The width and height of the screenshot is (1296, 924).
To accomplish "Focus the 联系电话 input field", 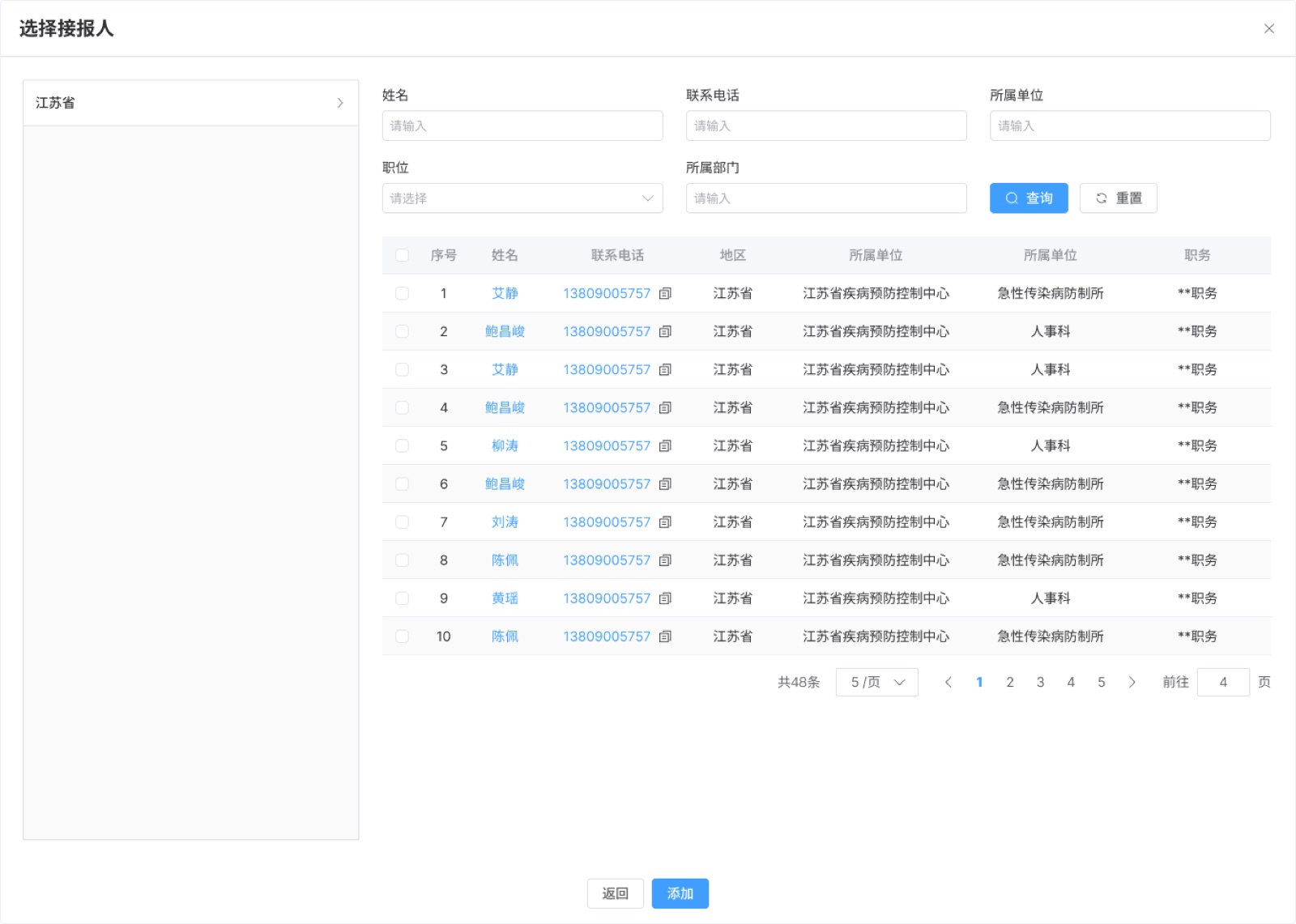I will [x=826, y=126].
